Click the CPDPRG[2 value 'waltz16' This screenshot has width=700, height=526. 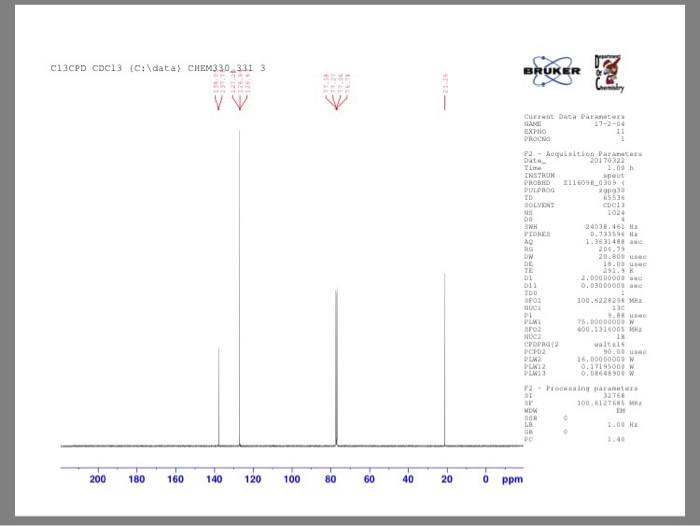click(609, 344)
